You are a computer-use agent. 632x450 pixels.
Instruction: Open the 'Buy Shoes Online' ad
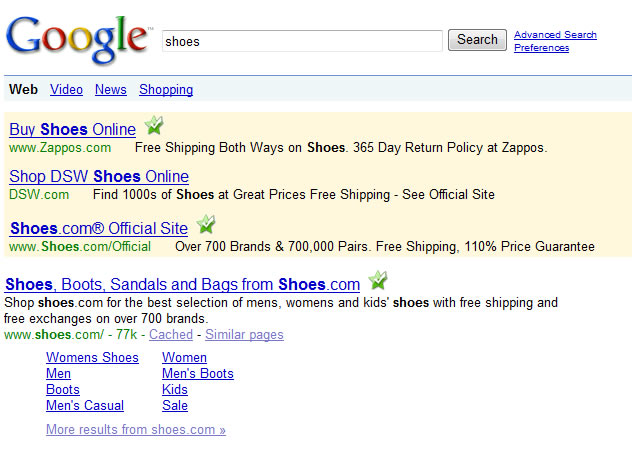tap(73, 129)
